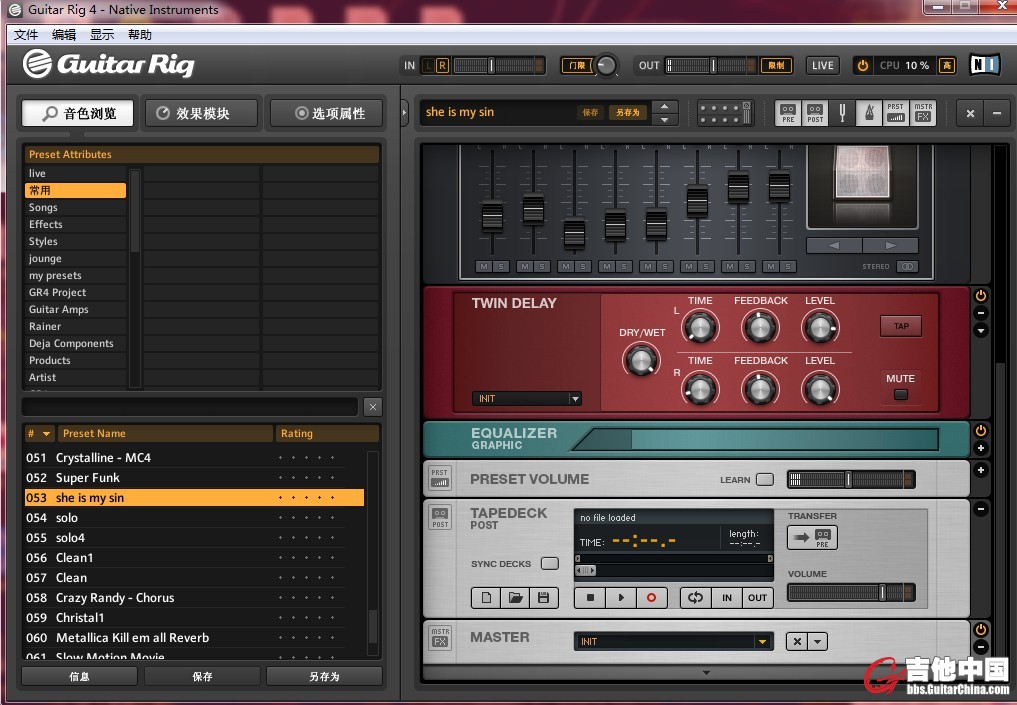The height and width of the screenshot is (705, 1017).
Task: Collapse the Tapedeck Post module
Action: tap(981, 509)
